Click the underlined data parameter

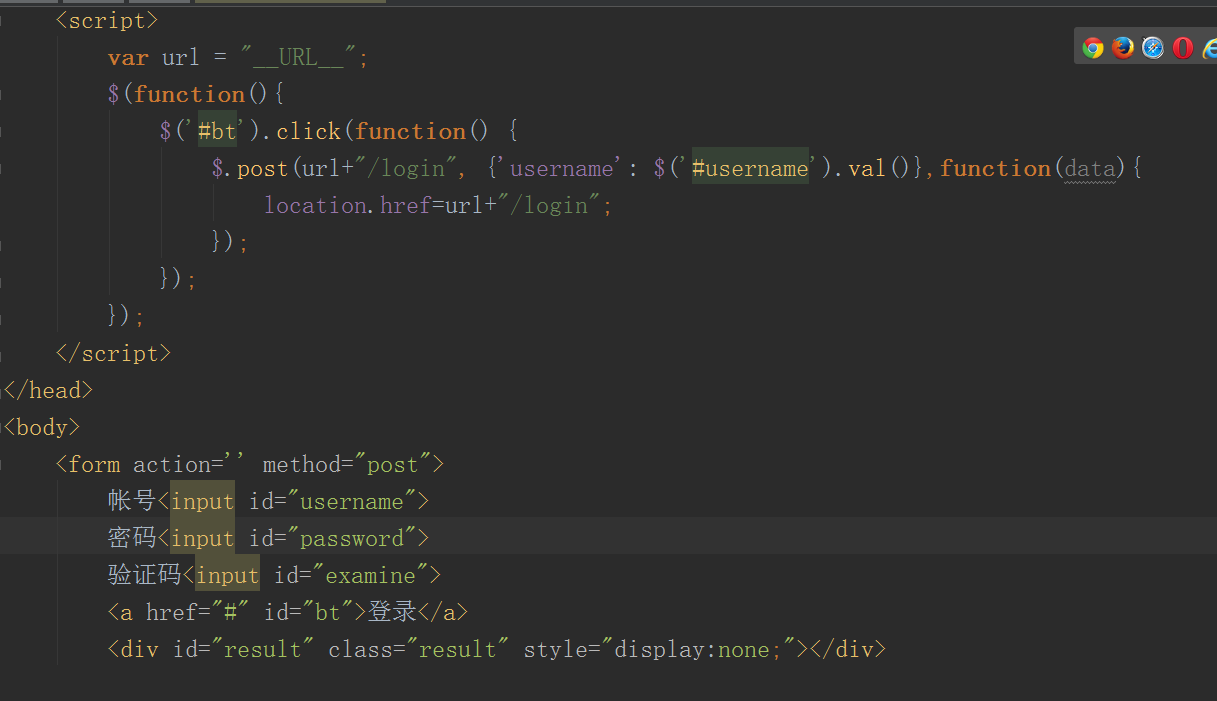click(x=1089, y=169)
